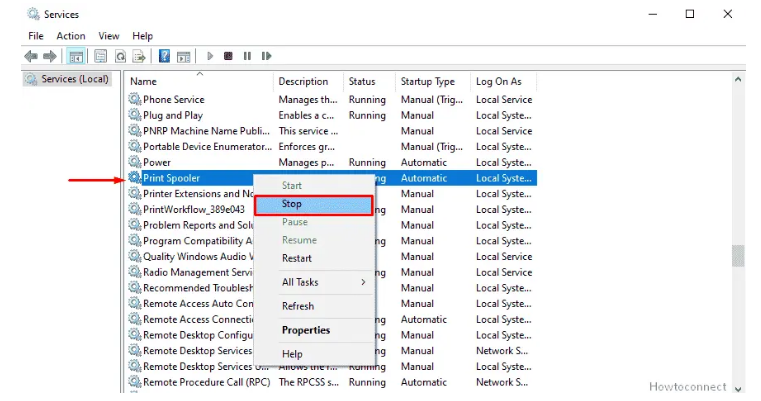This screenshot has width=761, height=401.
Task: Click gear icon beside PrintWorkflow_389e043
Action: [134, 209]
